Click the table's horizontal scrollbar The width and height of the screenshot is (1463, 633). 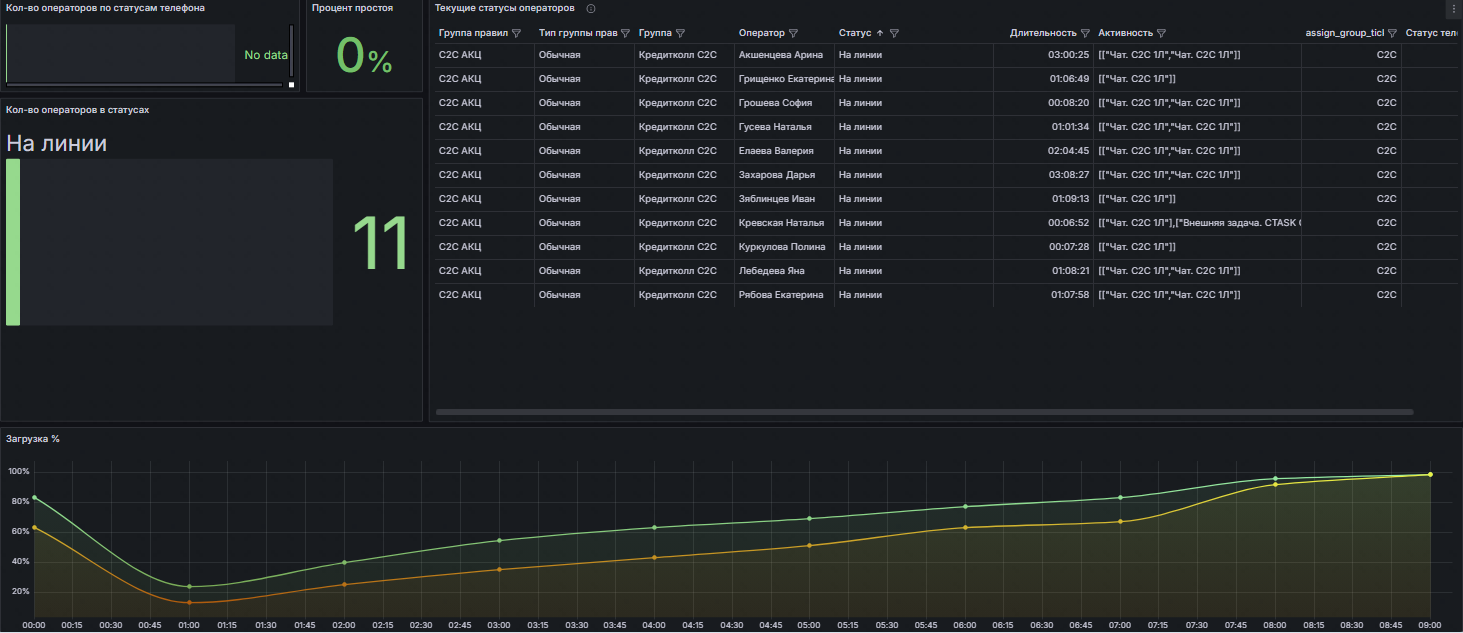[924, 412]
